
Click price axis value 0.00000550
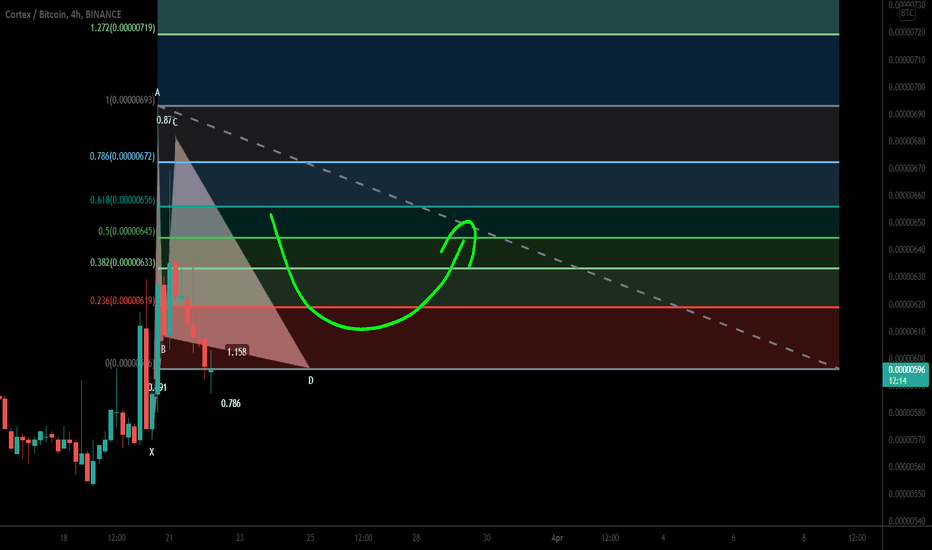[x=906, y=494]
